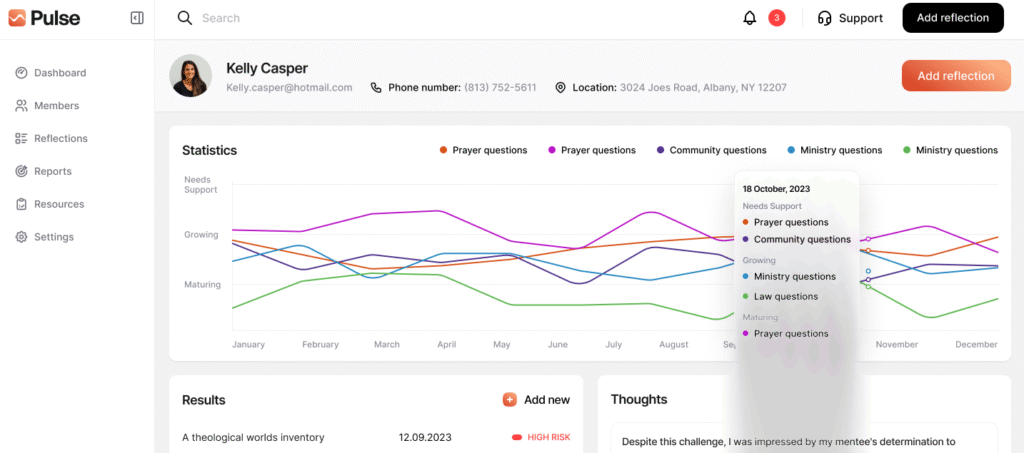Click the orange plus icon beside Add new
Viewport: 1024px width, 453px height.
(510, 400)
